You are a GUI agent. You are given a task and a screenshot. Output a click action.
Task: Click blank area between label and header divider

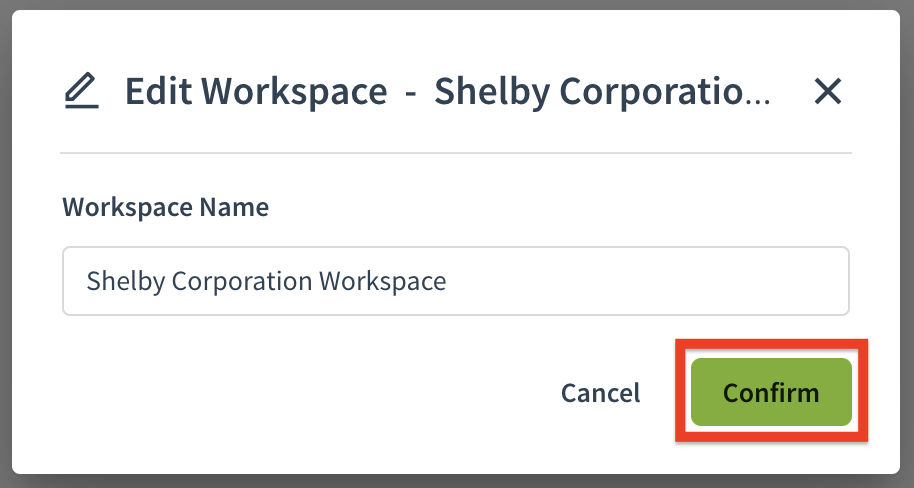(456, 174)
